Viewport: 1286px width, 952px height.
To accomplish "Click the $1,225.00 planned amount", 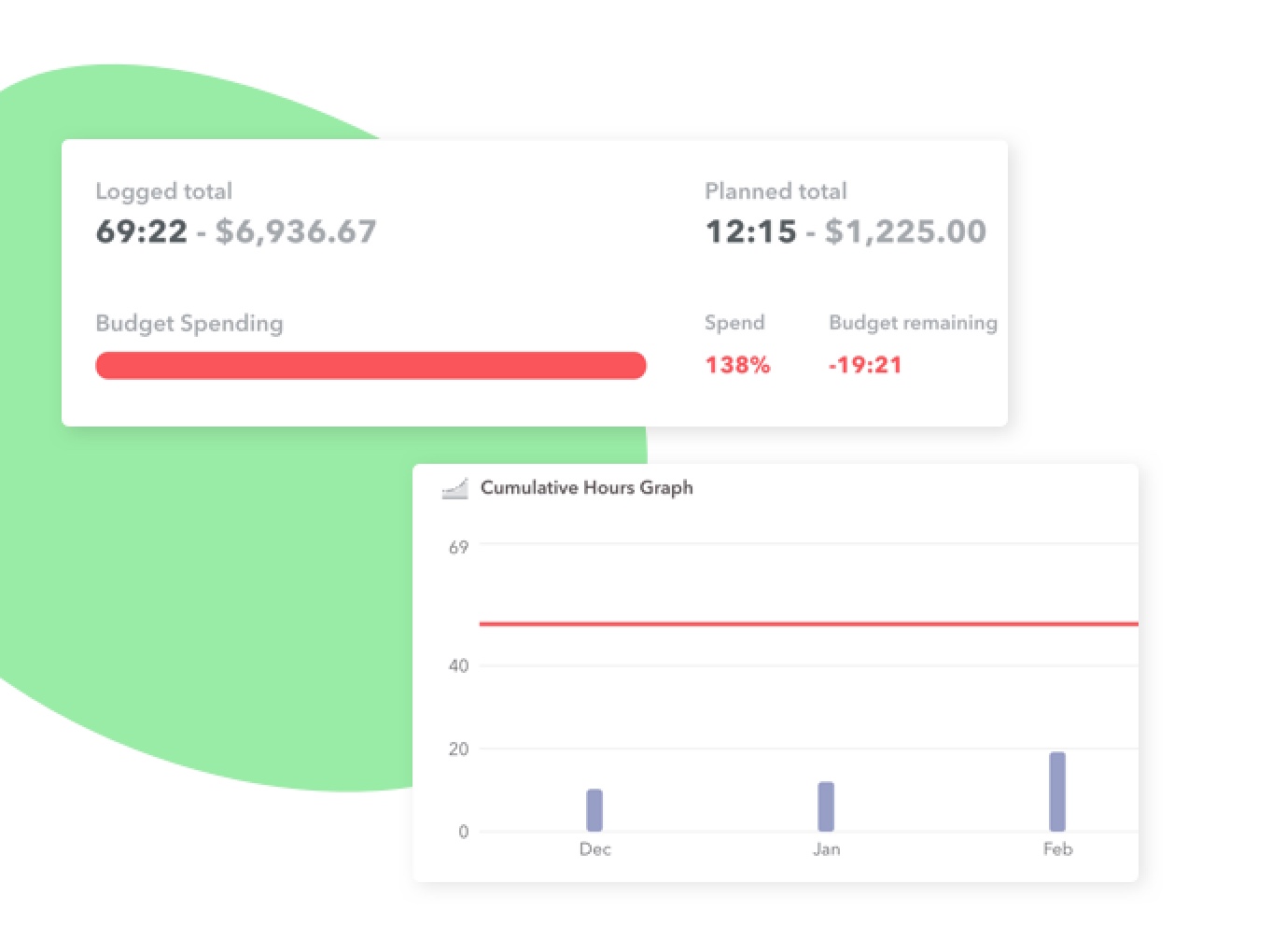I will [905, 231].
